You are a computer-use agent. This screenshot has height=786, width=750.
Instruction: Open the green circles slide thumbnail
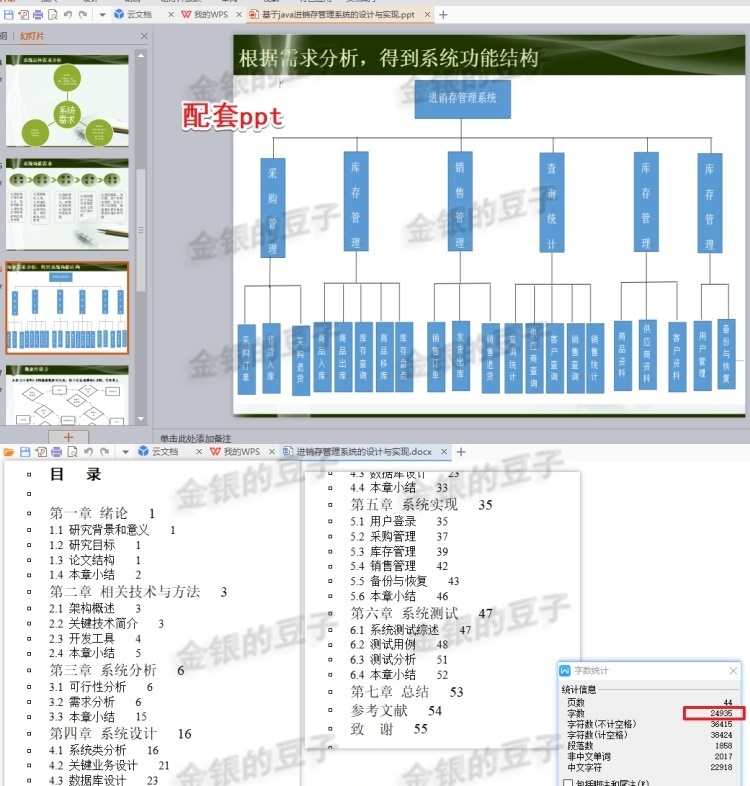pyautogui.click(x=67, y=101)
